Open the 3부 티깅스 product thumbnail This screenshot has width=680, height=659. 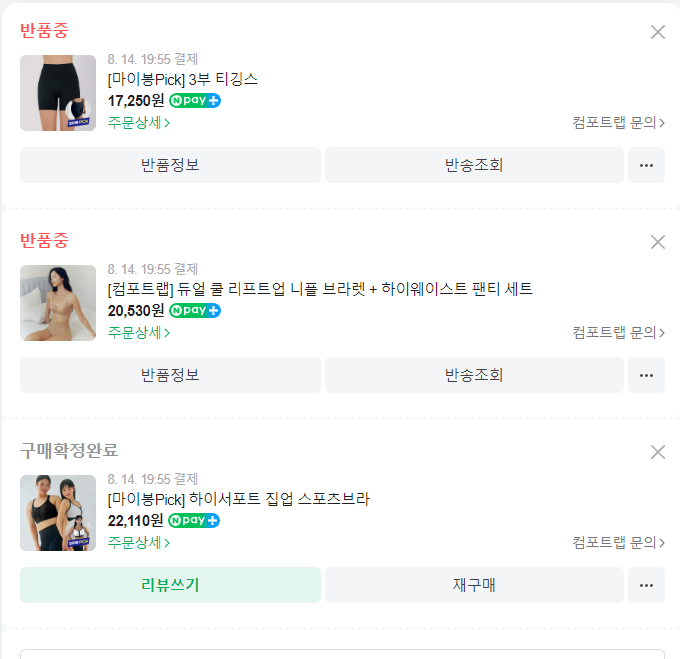pyautogui.click(x=58, y=93)
